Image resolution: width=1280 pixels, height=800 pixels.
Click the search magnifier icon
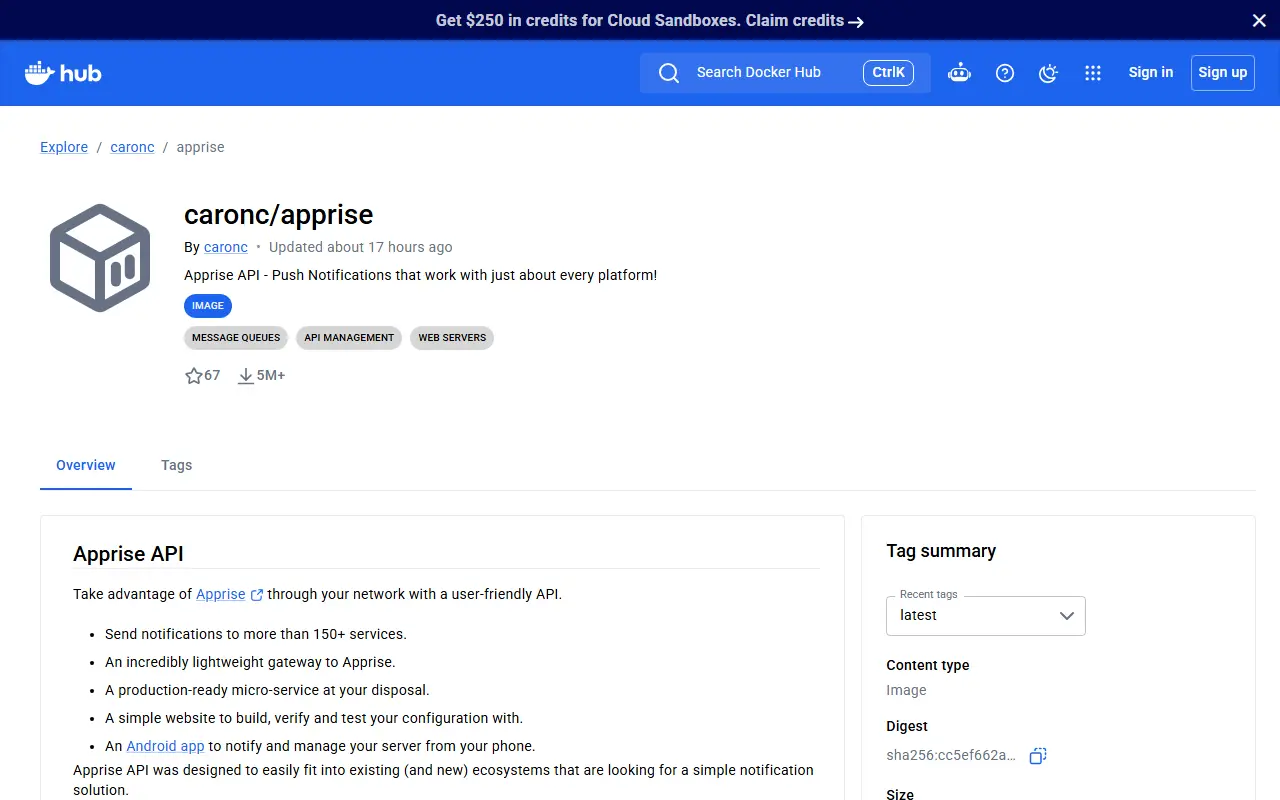click(669, 73)
